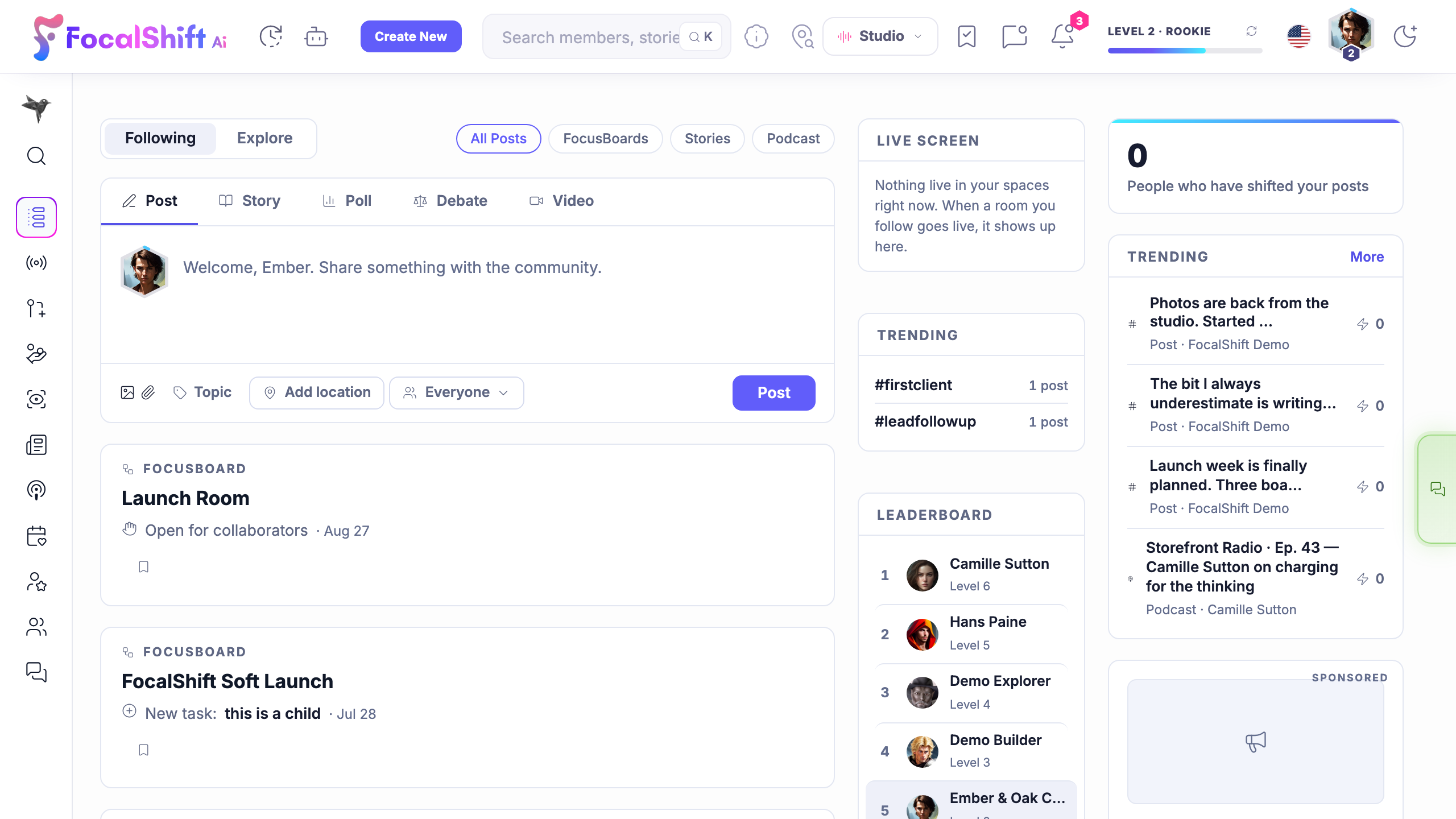Viewport: 1456px width, 819px height.
Task: Switch feed to Explore
Action: pos(265,138)
